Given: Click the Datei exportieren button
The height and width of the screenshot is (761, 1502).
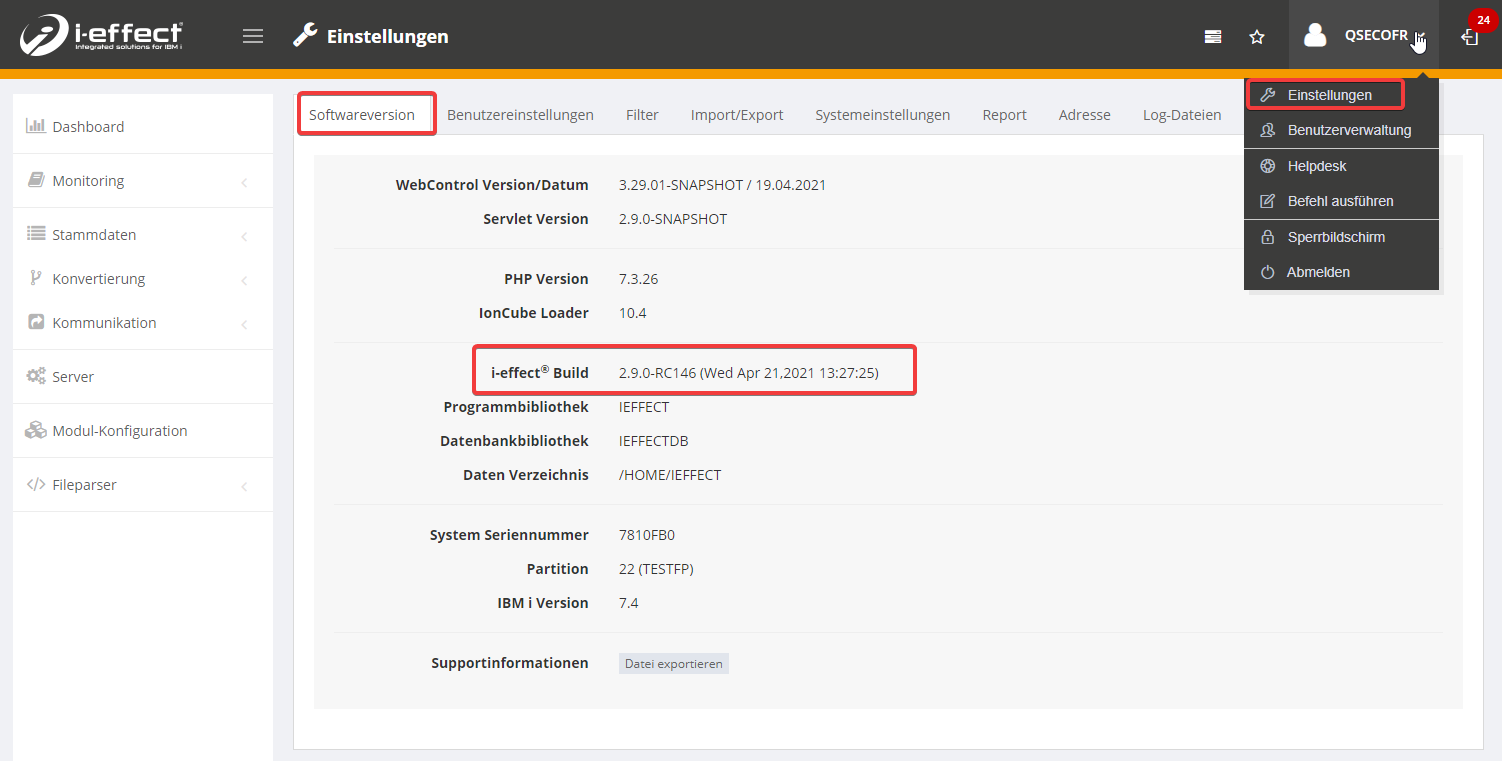Looking at the screenshot, I should [x=673, y=663].
